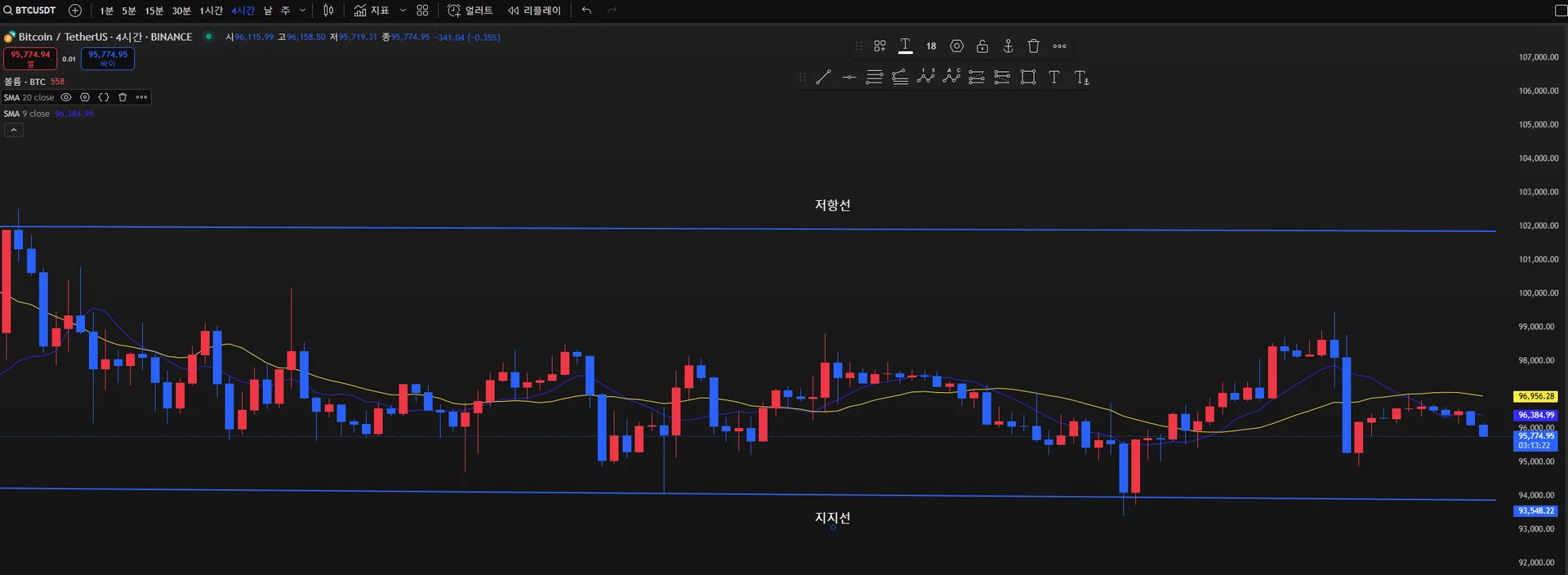
Task: Toggle lock on the selected drawing
Action: pyautogui.click(x=982, y=46)
